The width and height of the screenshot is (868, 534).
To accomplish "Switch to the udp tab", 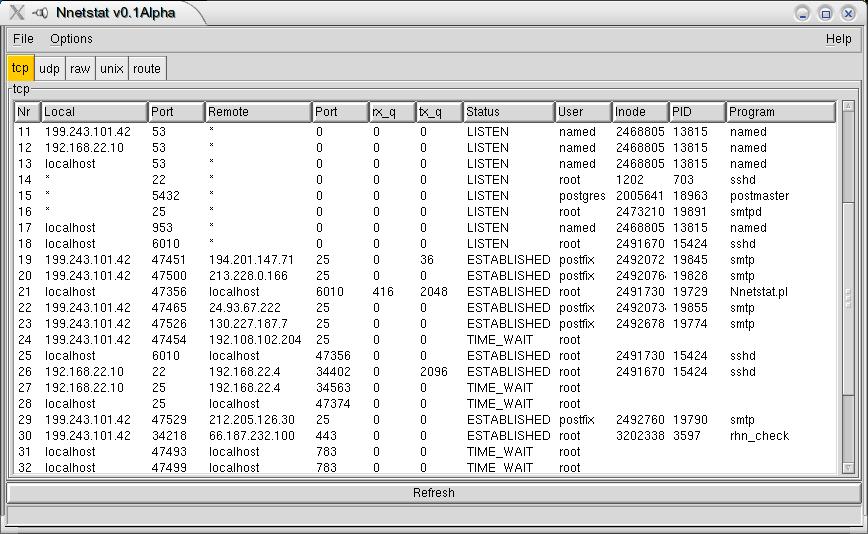I will (x=49, y=69).
